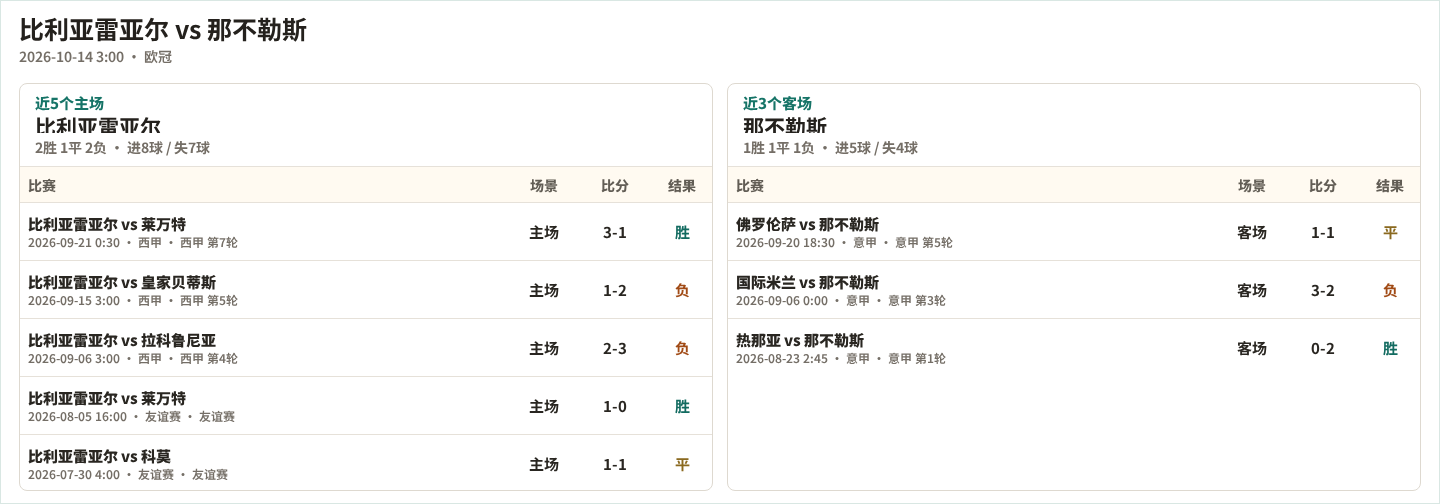Screen dimensions: 1440x504
Task: Click result 胜 in 3-1 莱万特 row
Action: (x=682, y=233)
